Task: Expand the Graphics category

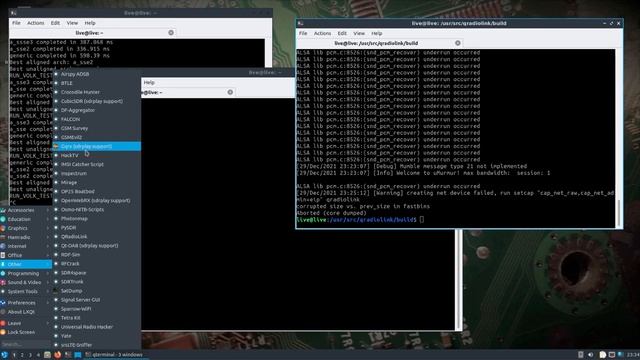Action: point(26,228)
